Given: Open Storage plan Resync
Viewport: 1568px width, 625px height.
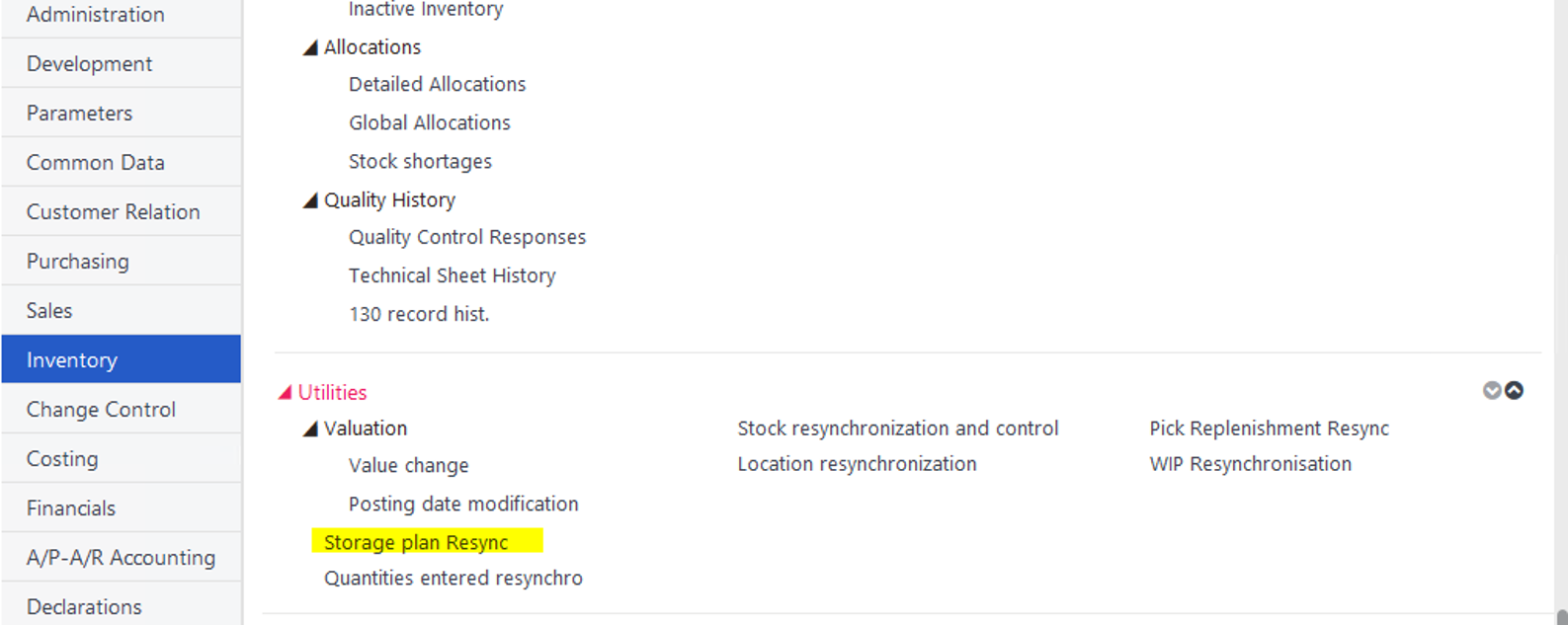Looking at the screenshot, I should (416, 542).
